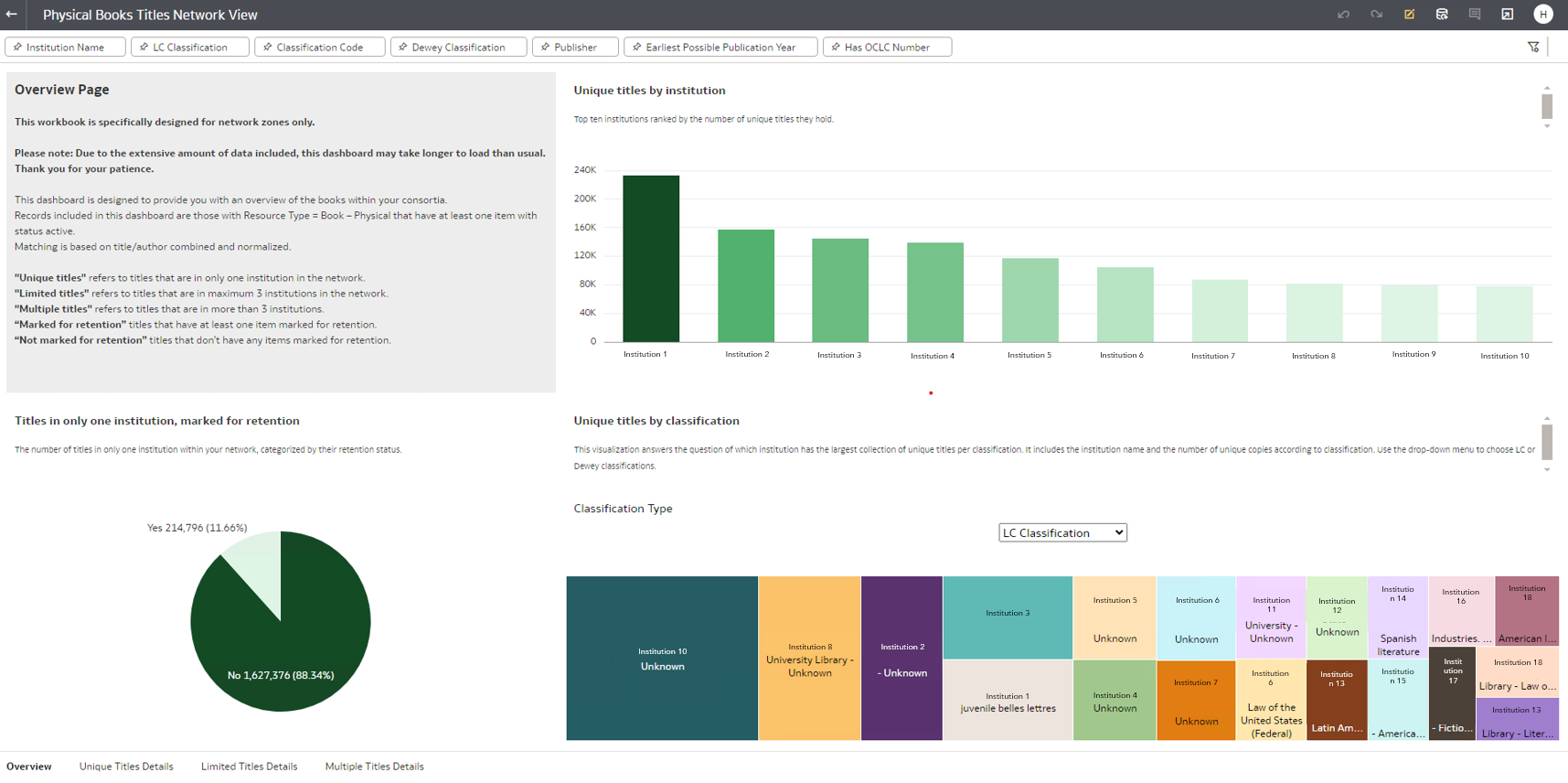Expand the LC Classification type dropdown

[1062, 532]
